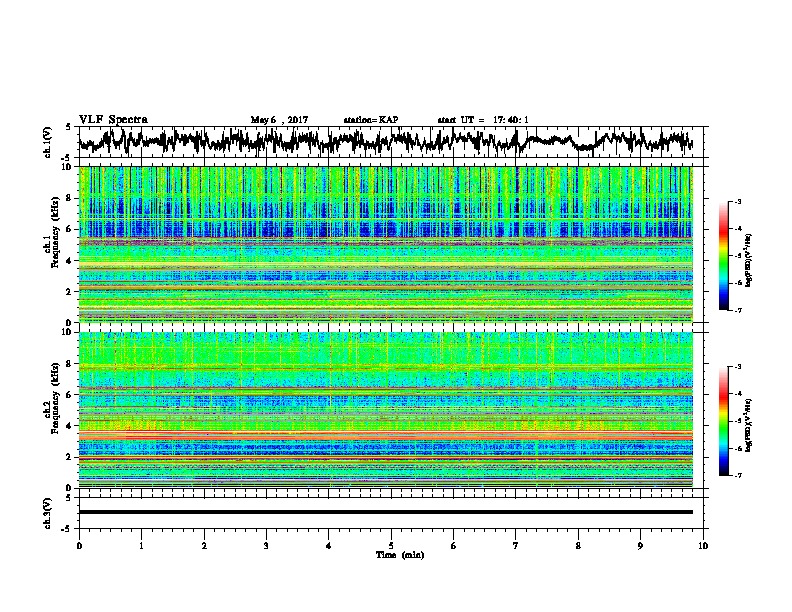
Task: Click the "-3" label on ch.2 colorbar
Action: [x=738, y=367]
